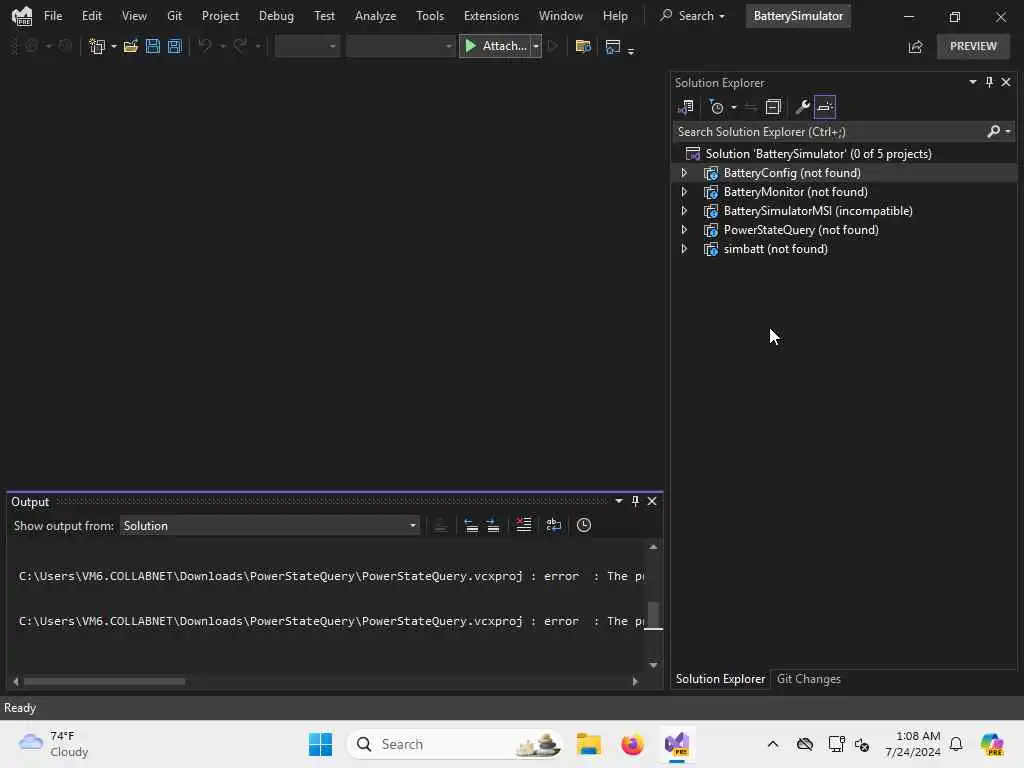
Task: Click the Output vertical scrollbar thumb
Action: 653,615
